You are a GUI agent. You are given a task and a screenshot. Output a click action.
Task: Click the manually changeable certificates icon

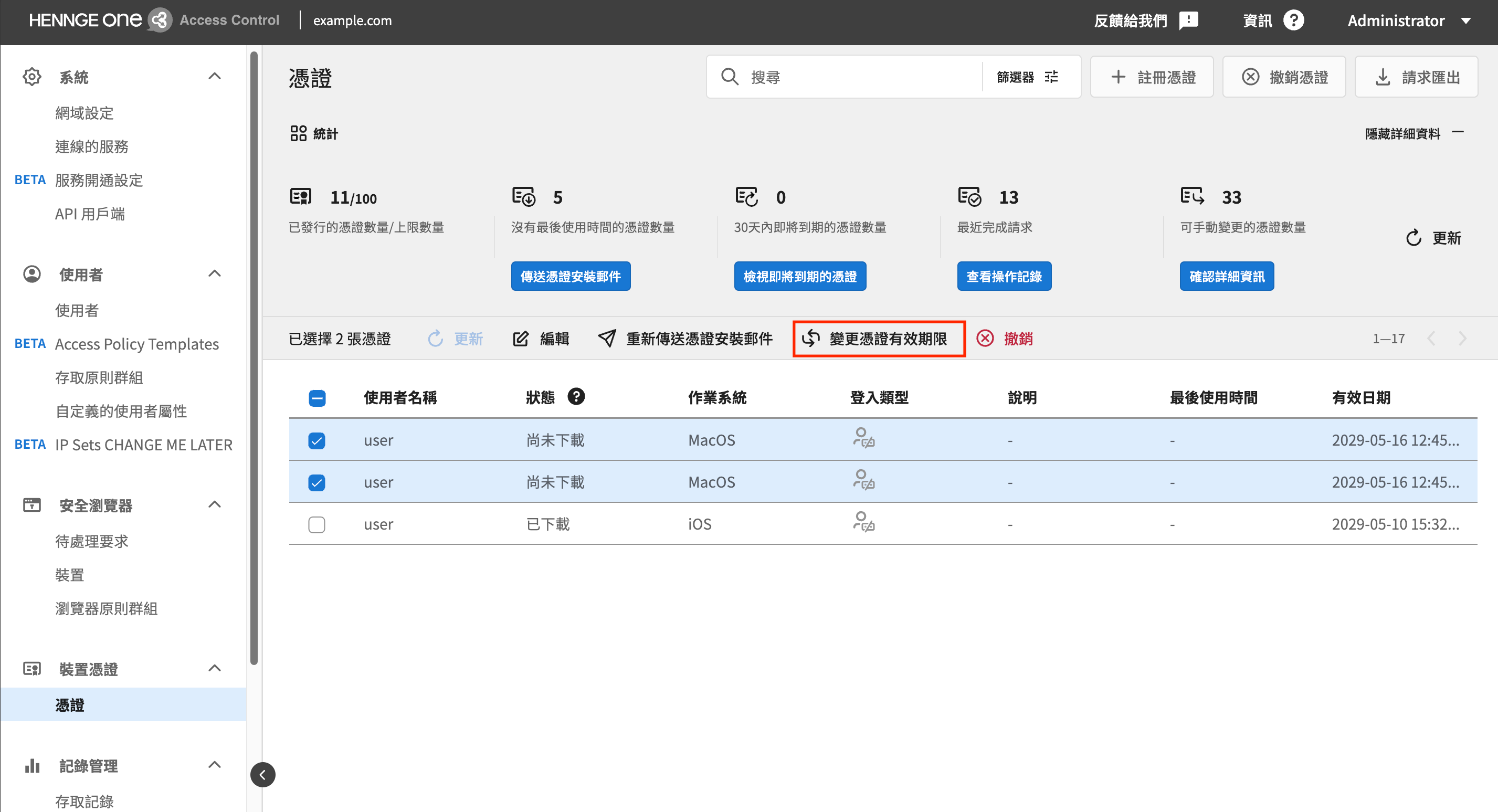click(x=1192, y=195)
